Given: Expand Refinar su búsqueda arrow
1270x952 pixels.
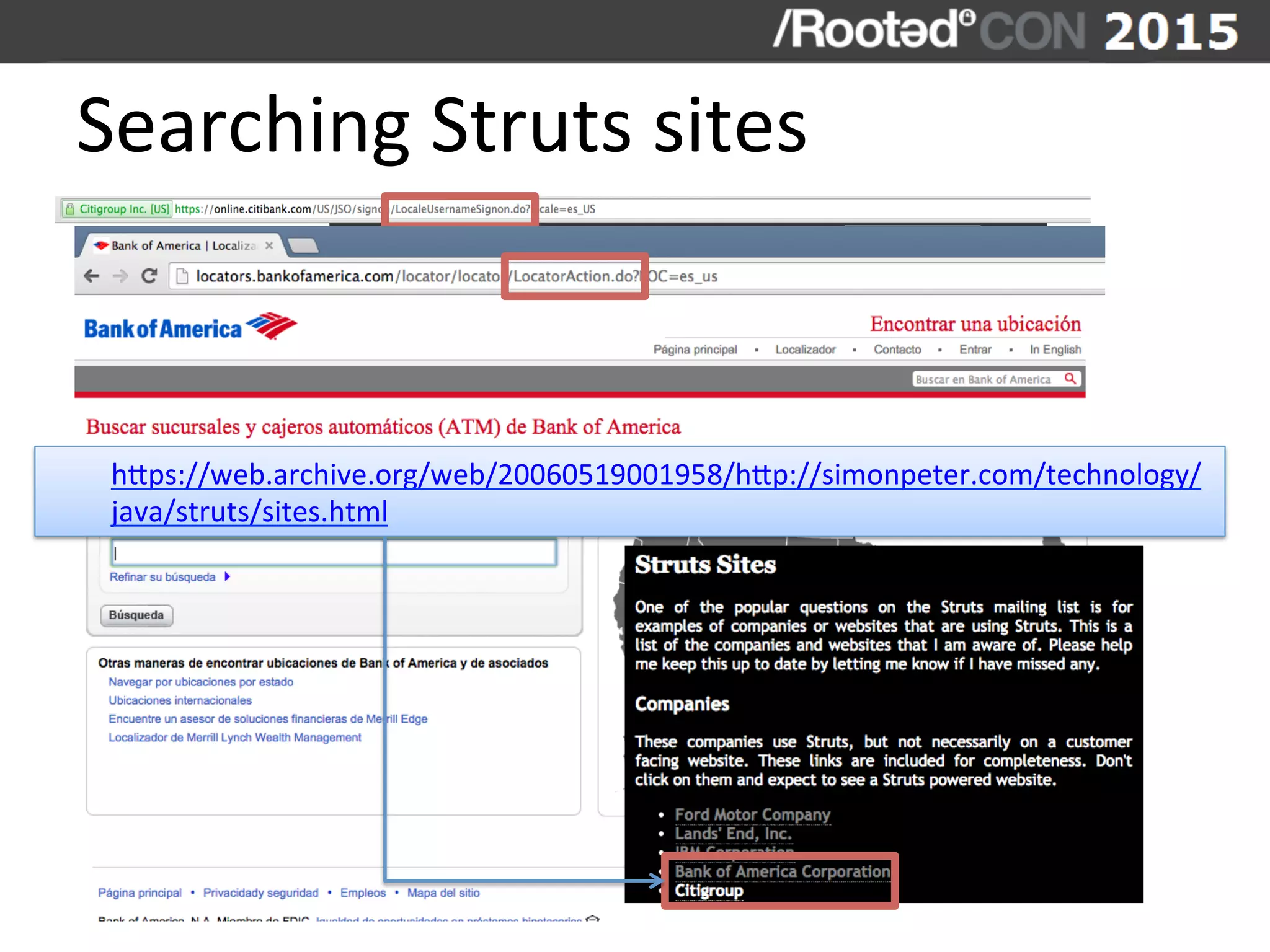Looking at the screenshot, I should coord(228,576).
